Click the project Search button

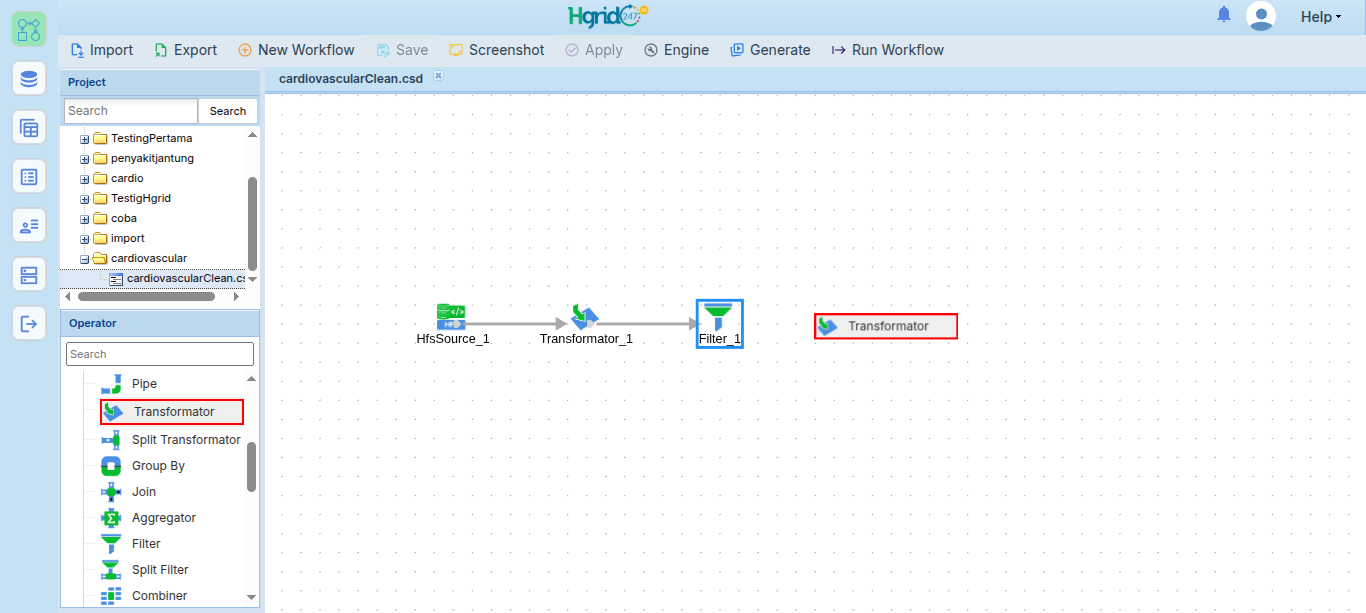pyautogui.click(x=228, y=111)
